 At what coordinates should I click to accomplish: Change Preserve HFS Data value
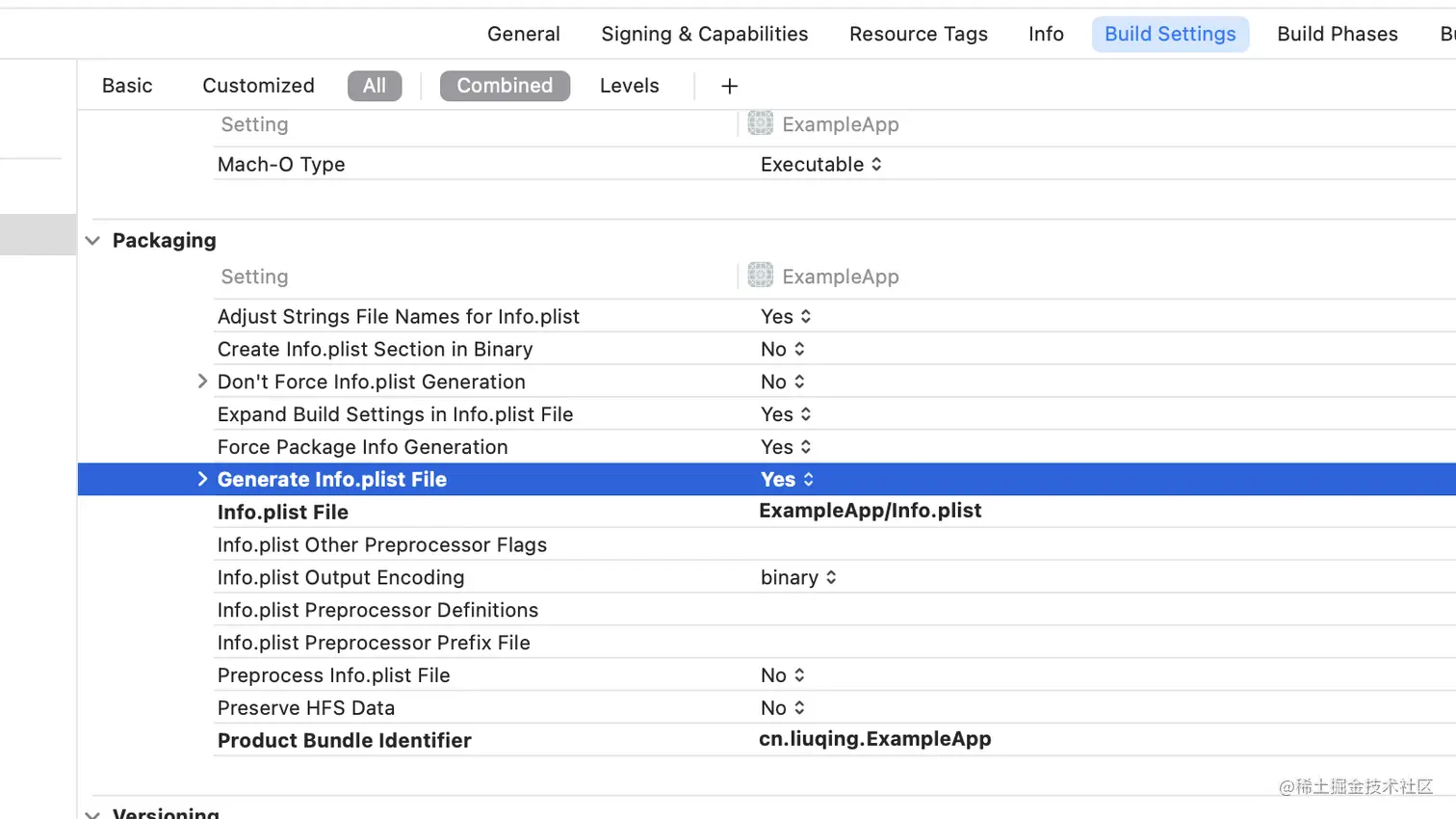point(783,708)
